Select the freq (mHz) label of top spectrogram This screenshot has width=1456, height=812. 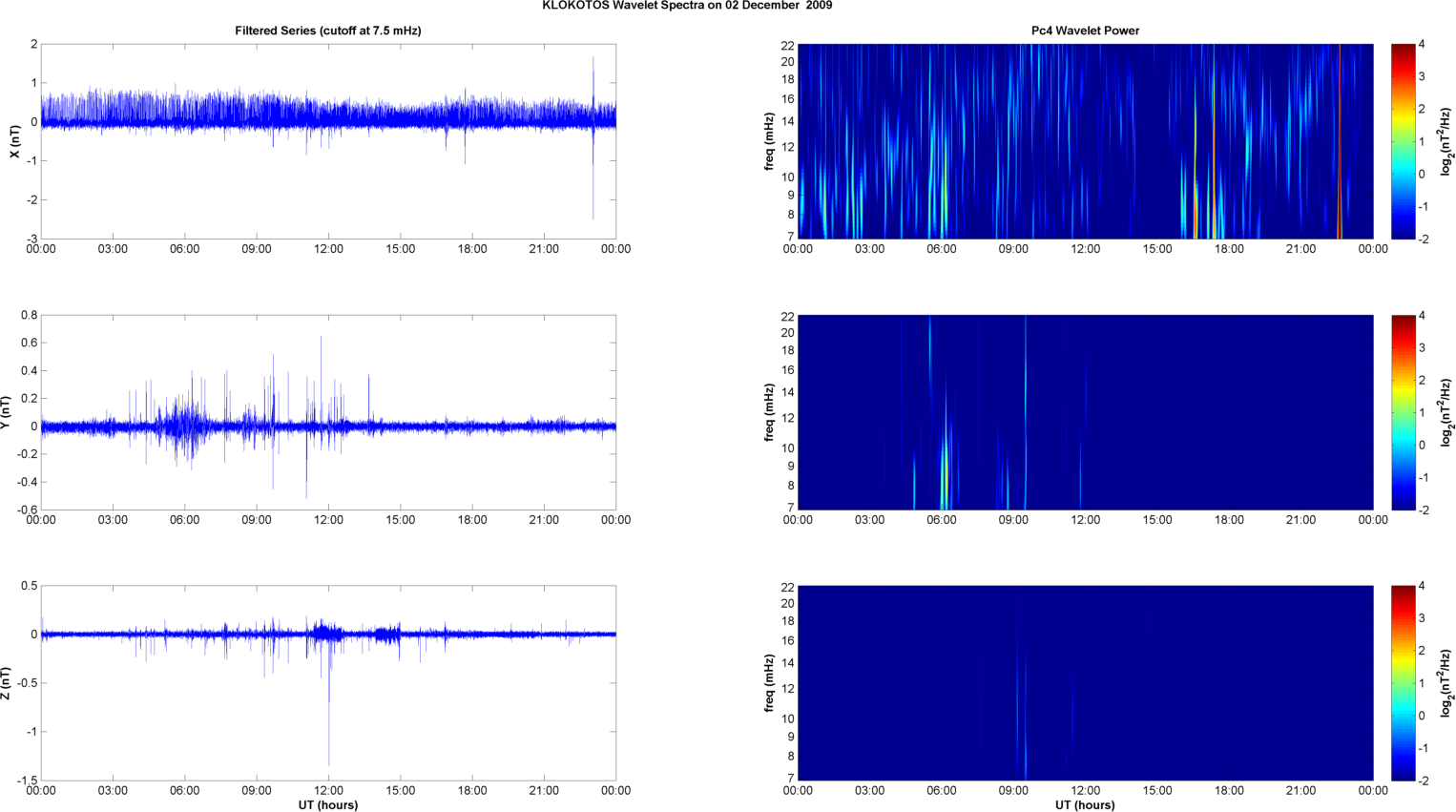tap(769, 141)
